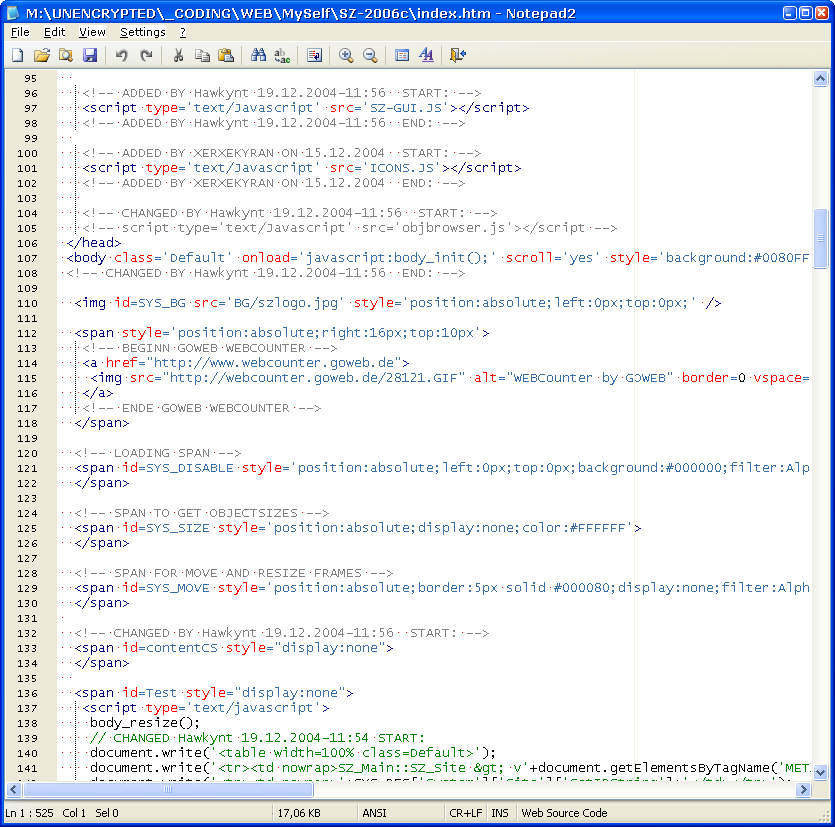Click 'SYS_DISABLE' span id on line 121
Screen dimensions: 835x827
(190, 468)
